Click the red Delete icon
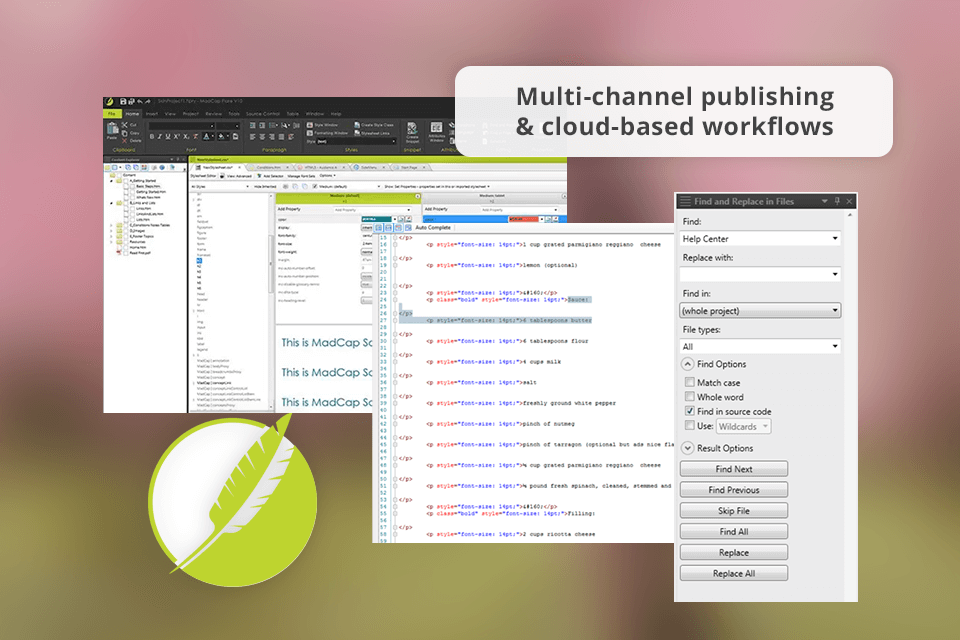This screenshot has height=640, width=960. 124,141
